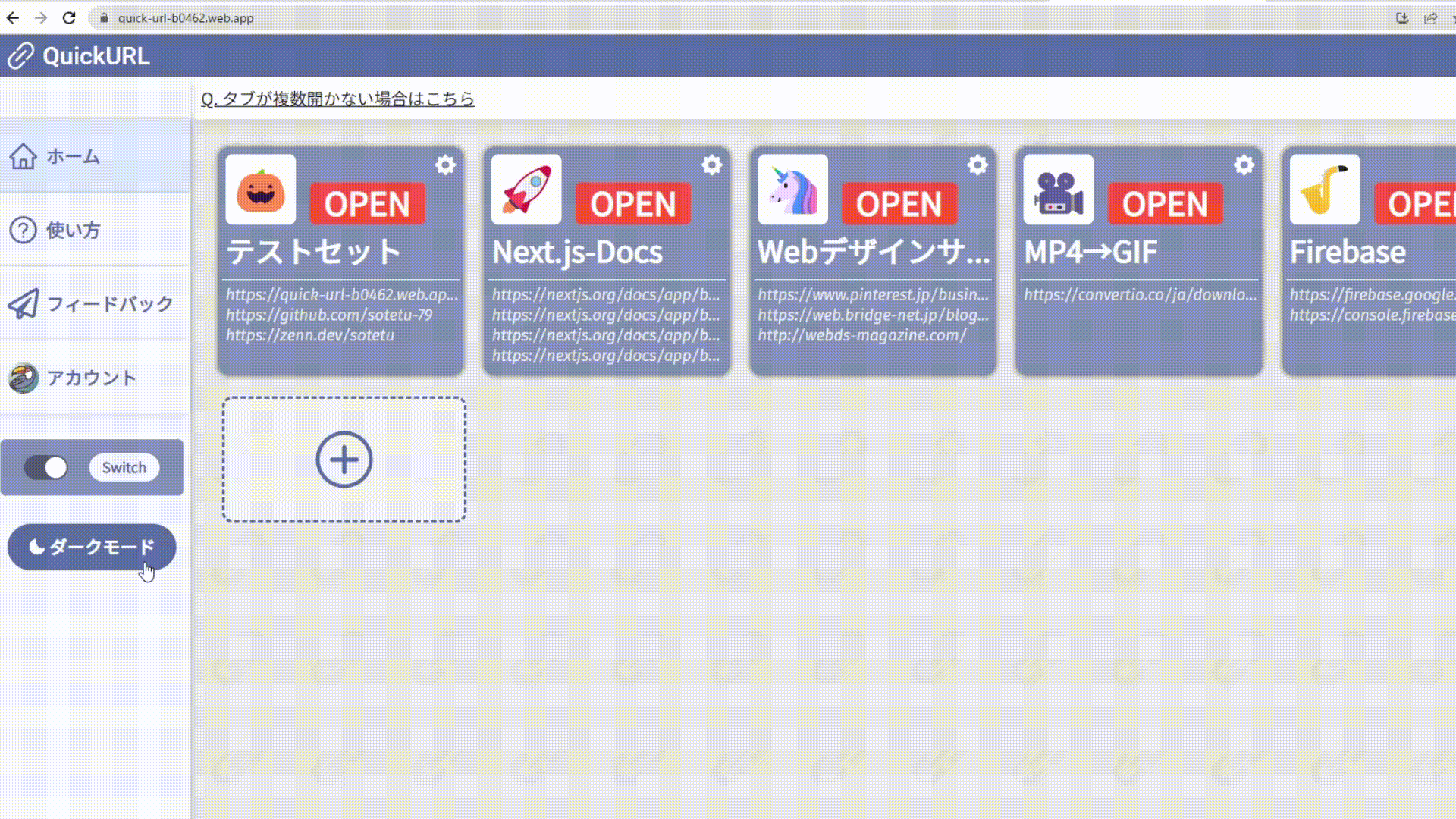The image size is (1456, 819).
Task: Click the https://zenn.dev/sotetu URL text
Action: (310, 335)
